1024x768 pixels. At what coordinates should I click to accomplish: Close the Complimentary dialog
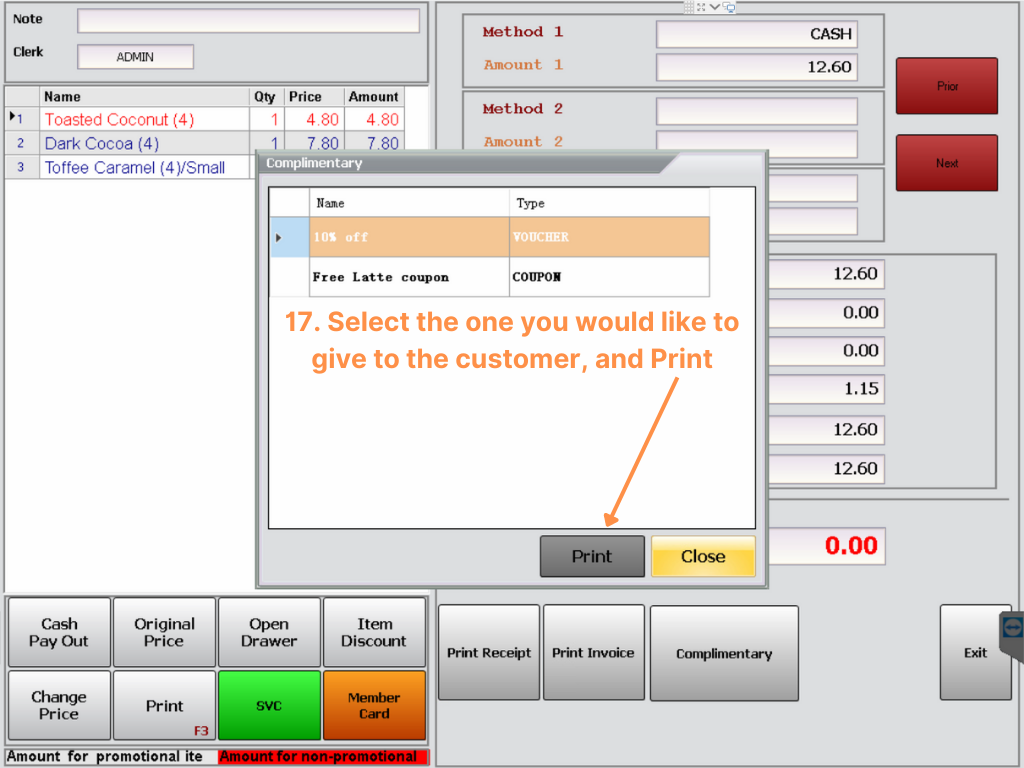(x=703, y=557)
